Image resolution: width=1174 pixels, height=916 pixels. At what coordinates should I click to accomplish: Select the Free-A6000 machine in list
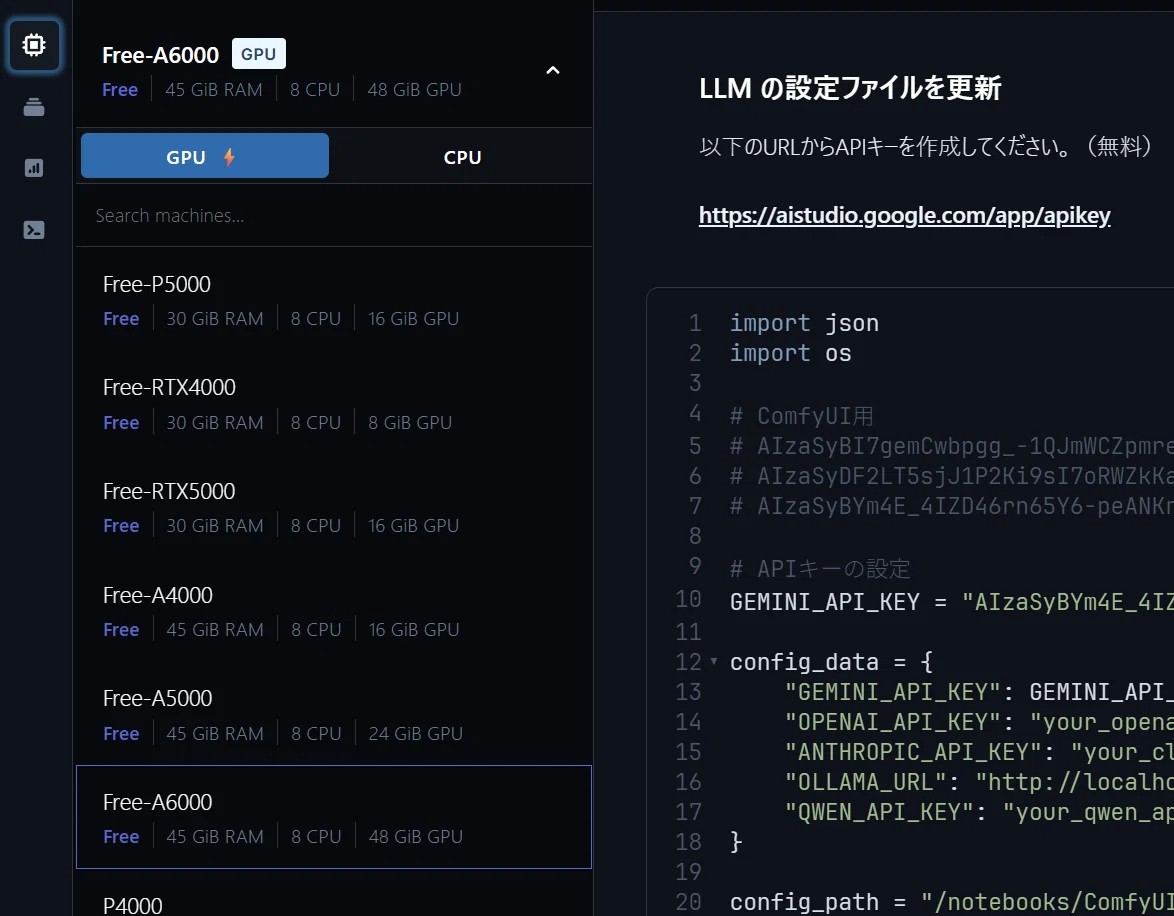[x=334, y=817]
